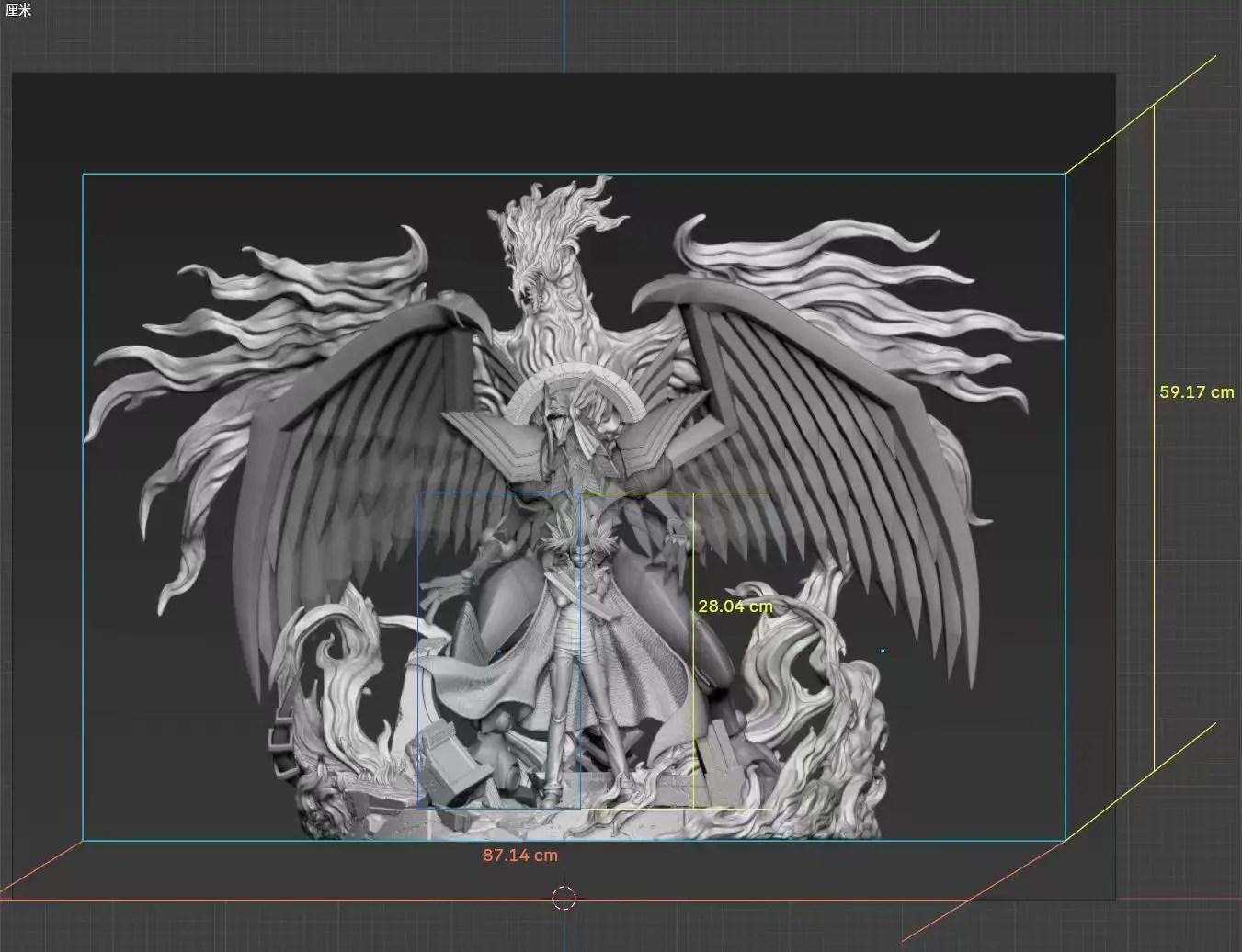Click the blue inner measurement box
The height and width of the screenshot is (952, 1242).
[419, 643]
